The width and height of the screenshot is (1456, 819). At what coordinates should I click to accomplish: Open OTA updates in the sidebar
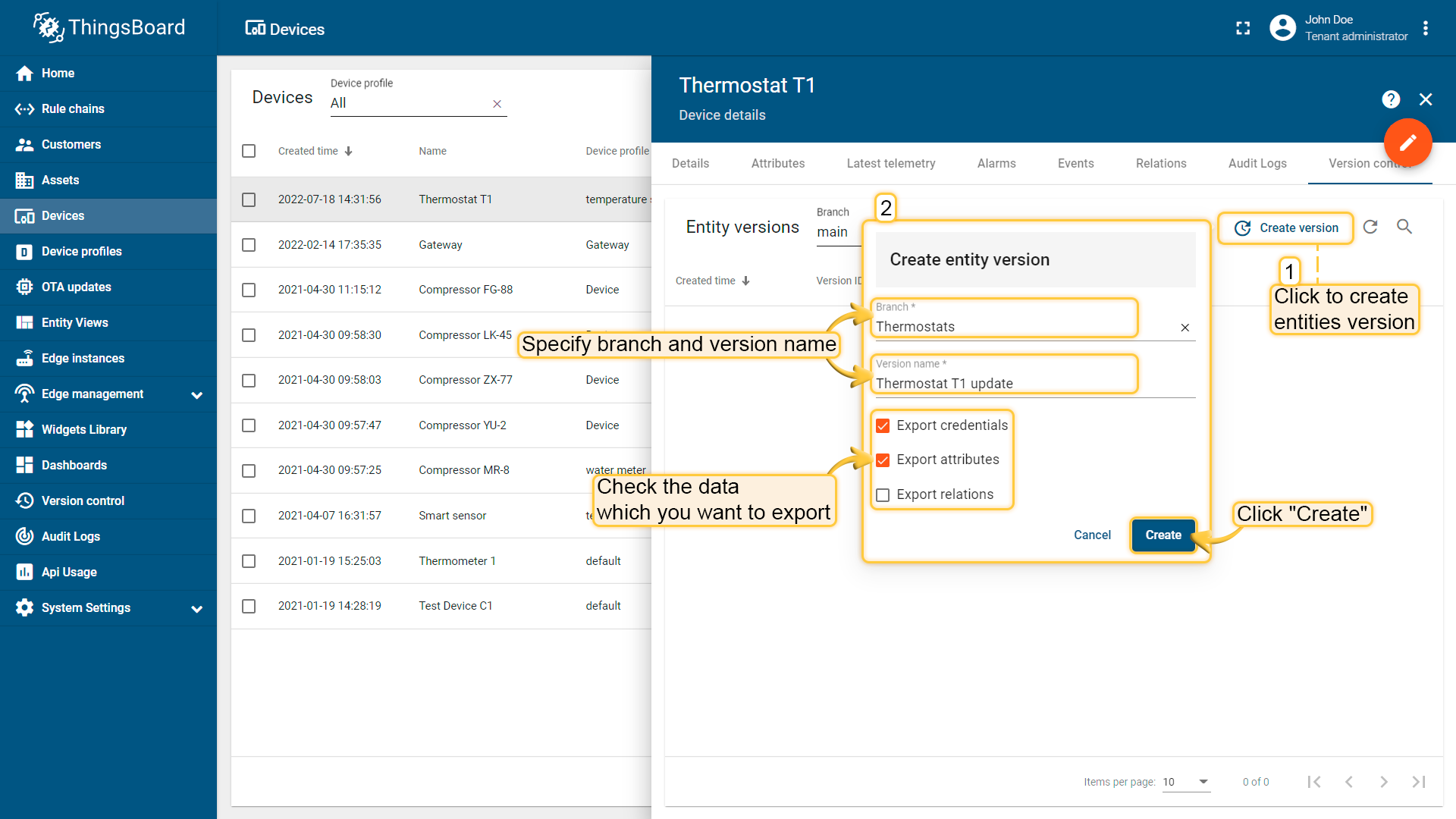(108, 287)
